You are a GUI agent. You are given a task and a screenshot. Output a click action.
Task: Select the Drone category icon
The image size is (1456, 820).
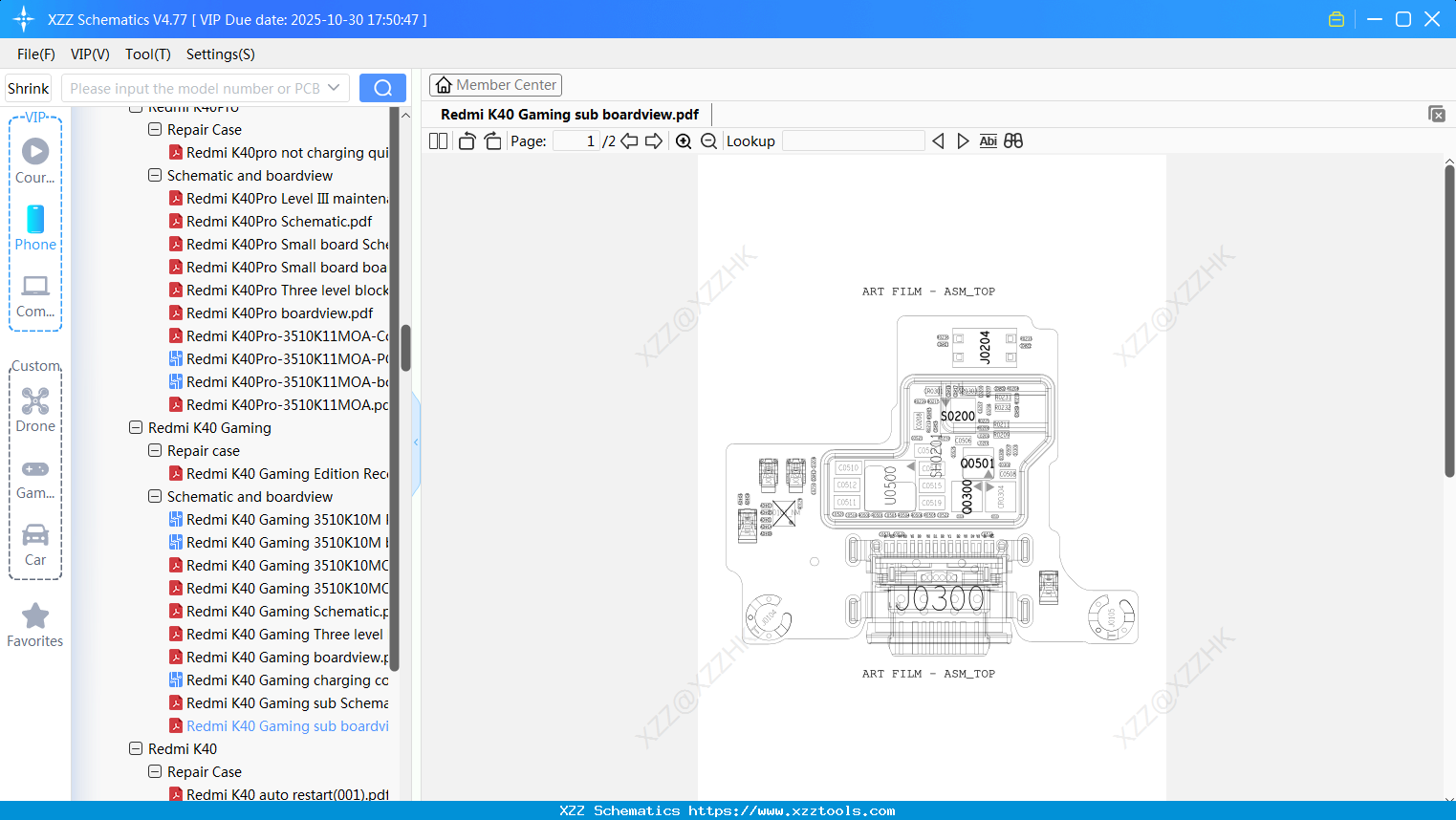click(35, 410)
